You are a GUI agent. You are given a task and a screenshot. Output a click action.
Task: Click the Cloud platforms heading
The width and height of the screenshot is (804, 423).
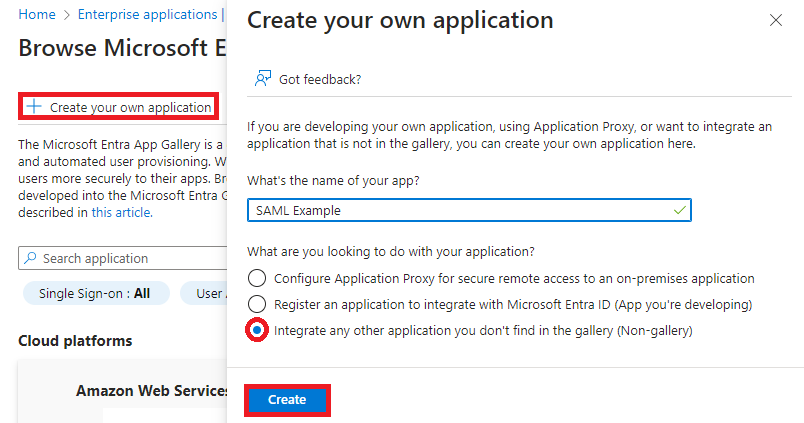click(x=75, y=341)
